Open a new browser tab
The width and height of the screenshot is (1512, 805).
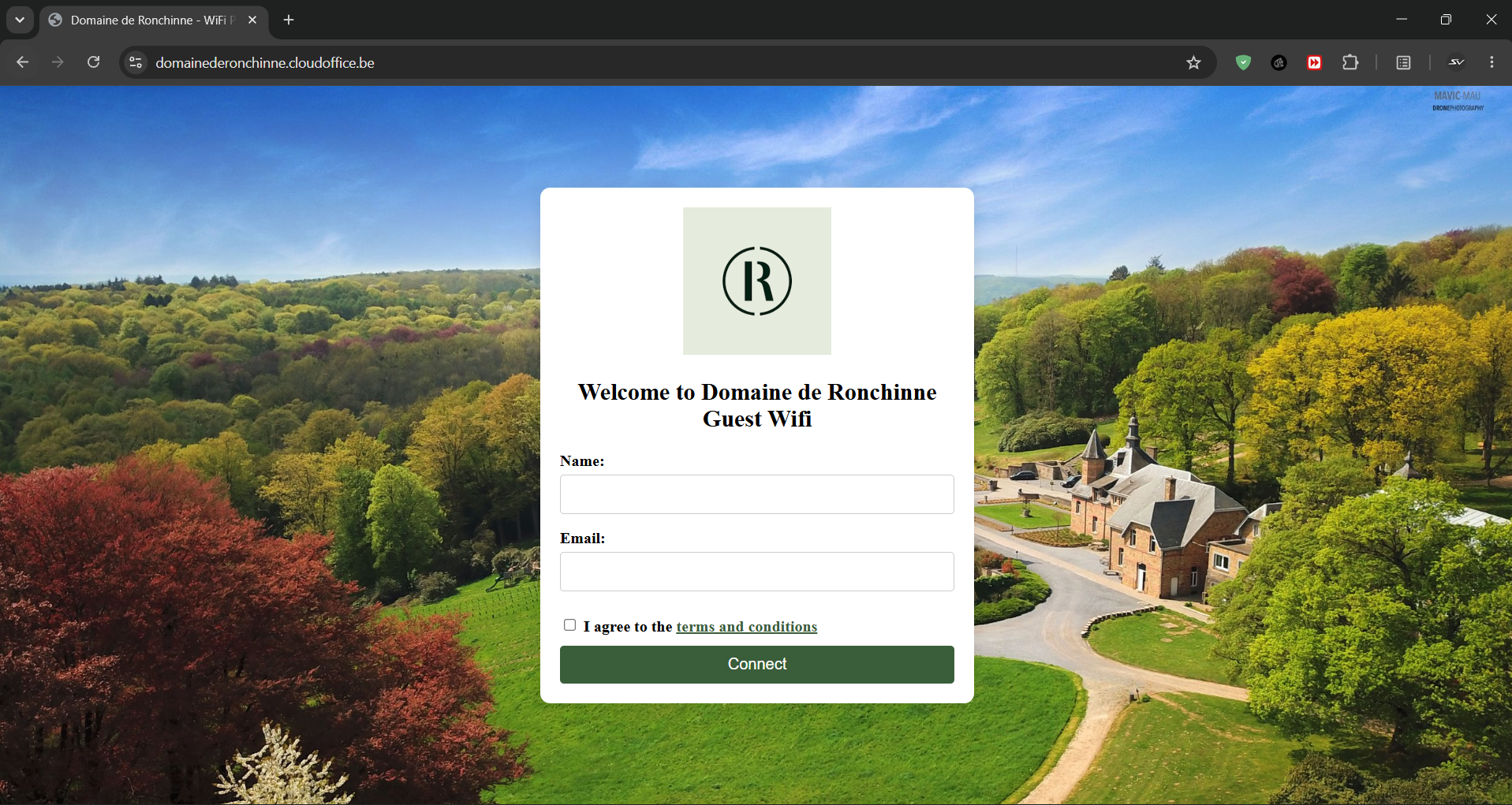(289, 20)
